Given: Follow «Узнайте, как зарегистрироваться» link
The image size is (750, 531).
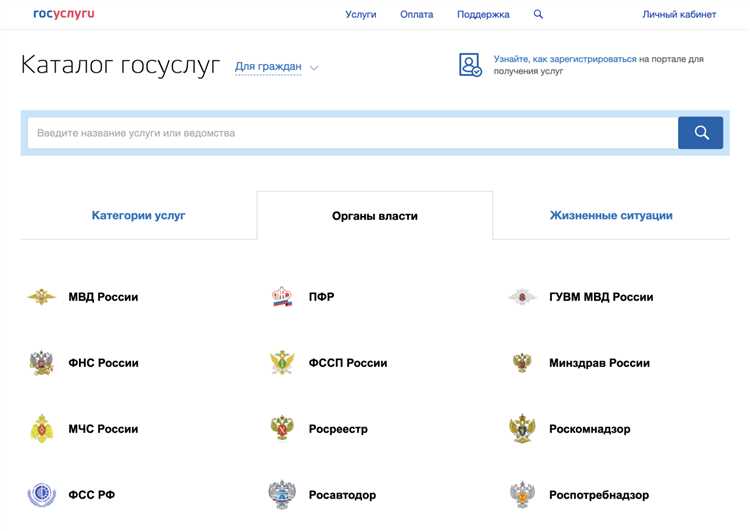Looking at the screenshot, I should (565, 59).
